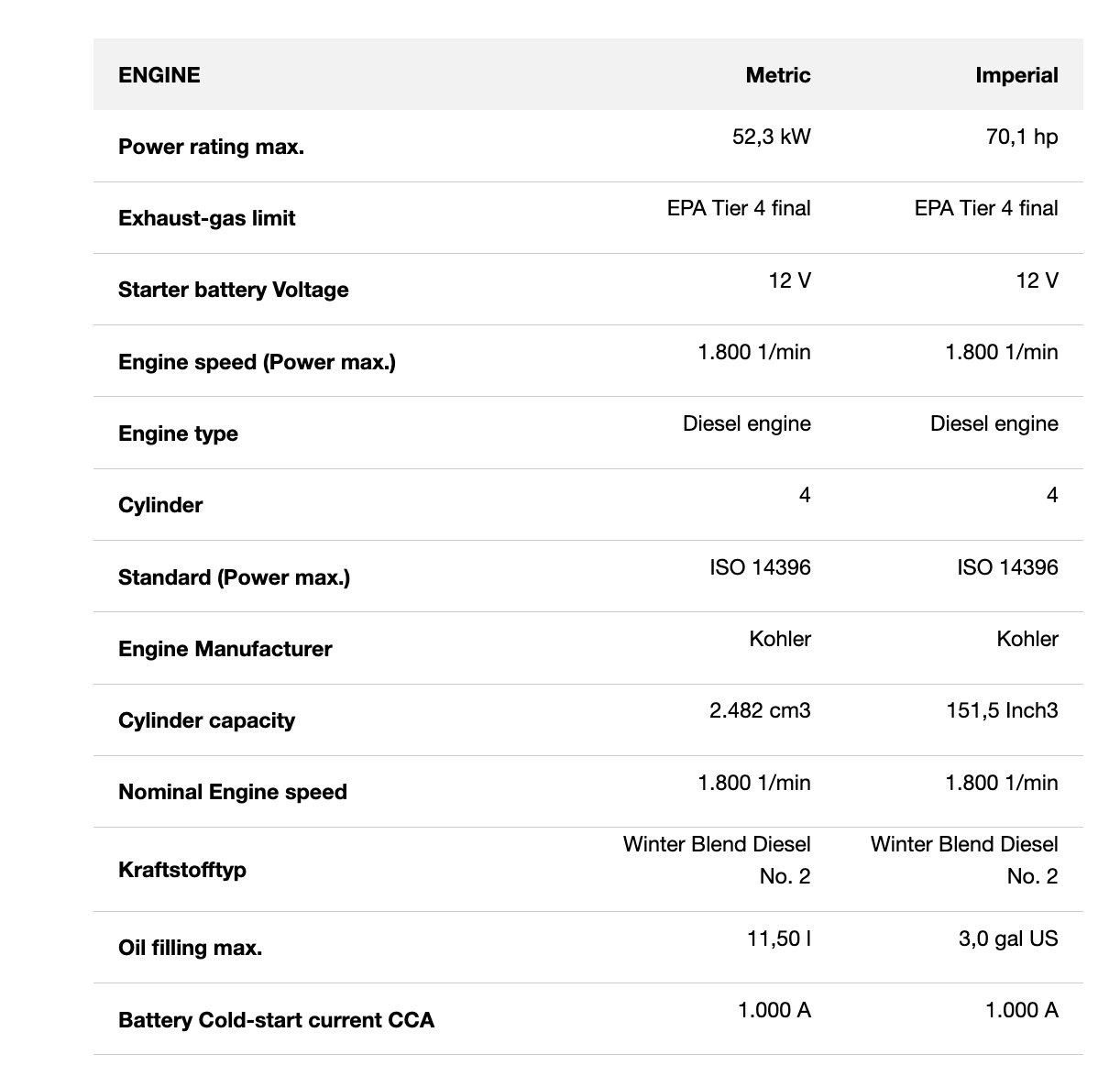Click the 2.482 cm3 value
This screenshot has width=1120, height=1087.
point(760,710)
